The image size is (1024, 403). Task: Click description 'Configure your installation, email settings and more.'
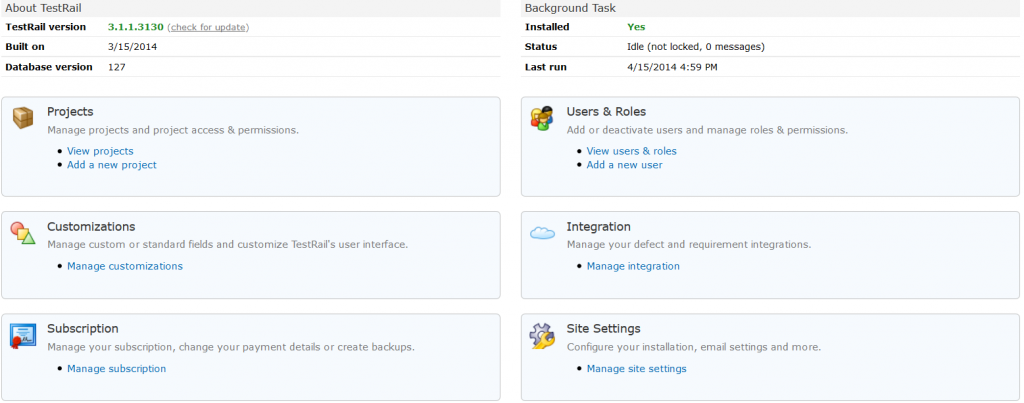point(694,347)
